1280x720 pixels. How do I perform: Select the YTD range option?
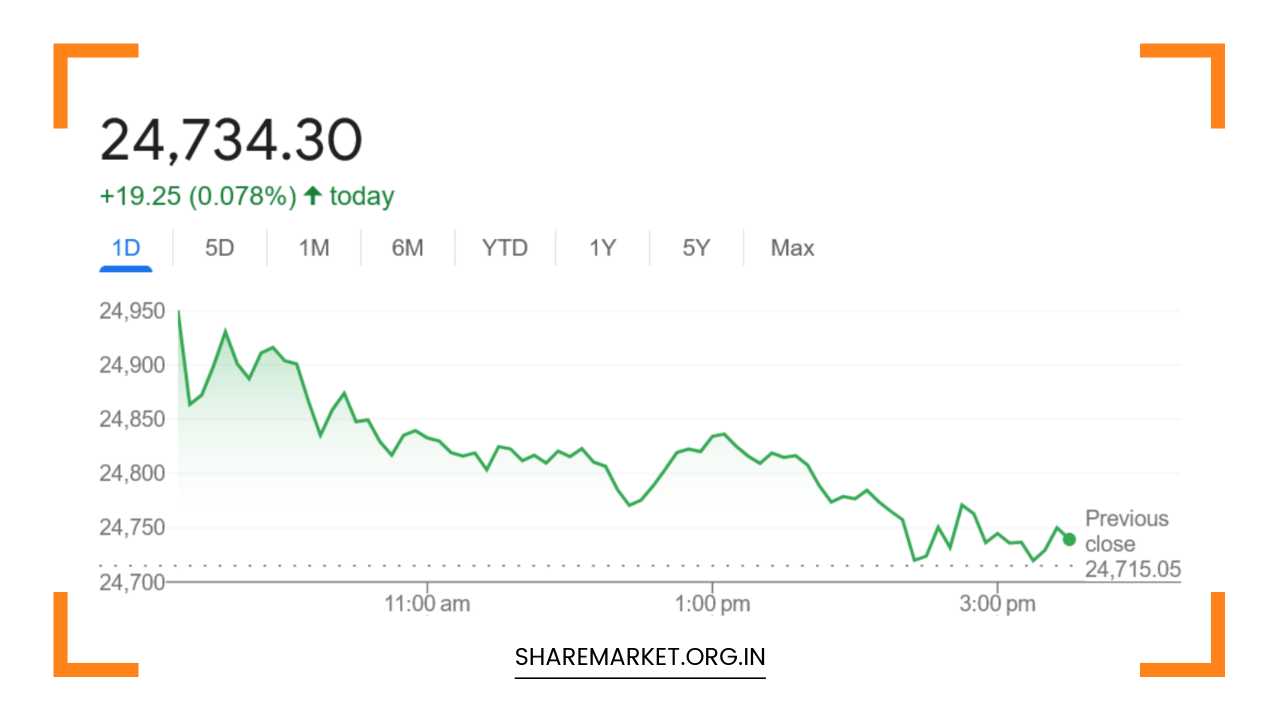(x=505, y=247)
